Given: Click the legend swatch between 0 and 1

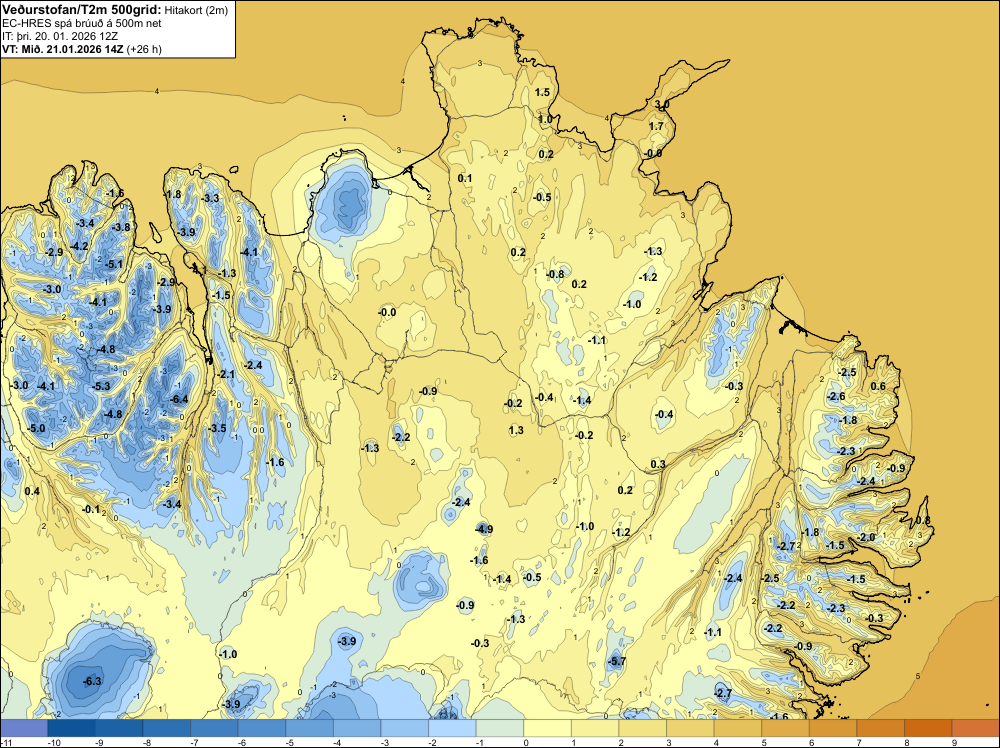Looking at the screenshot, I should pyautogui.click(x=548, y=728).
